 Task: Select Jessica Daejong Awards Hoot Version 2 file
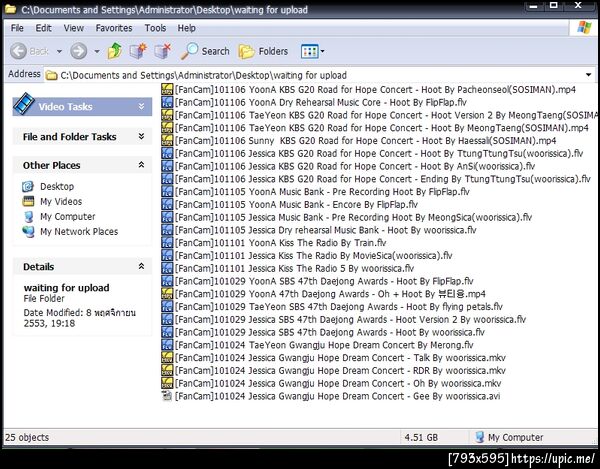click(x=351, y=319)
